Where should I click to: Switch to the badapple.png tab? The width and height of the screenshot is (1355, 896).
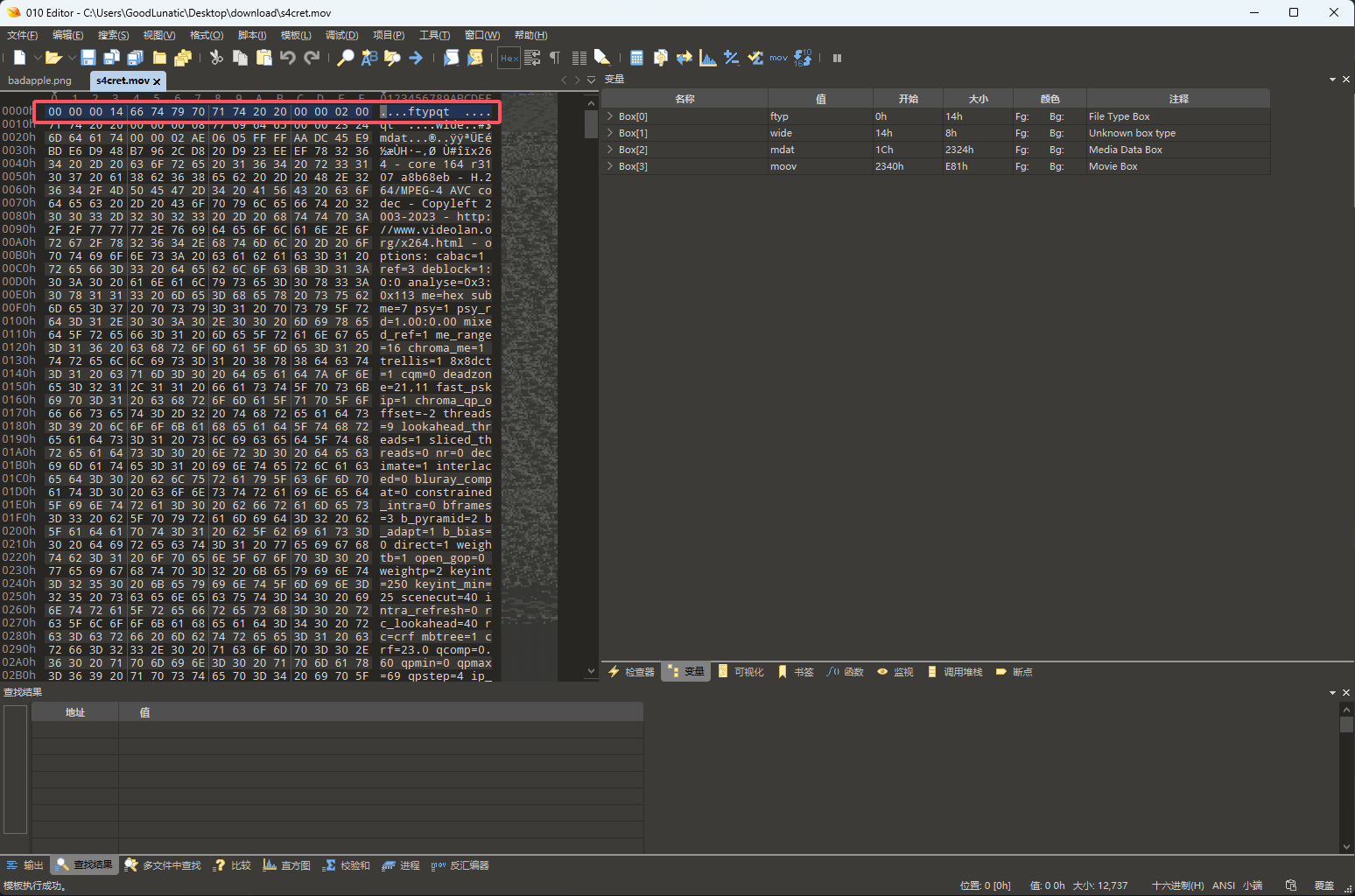(x=39, y=80)
